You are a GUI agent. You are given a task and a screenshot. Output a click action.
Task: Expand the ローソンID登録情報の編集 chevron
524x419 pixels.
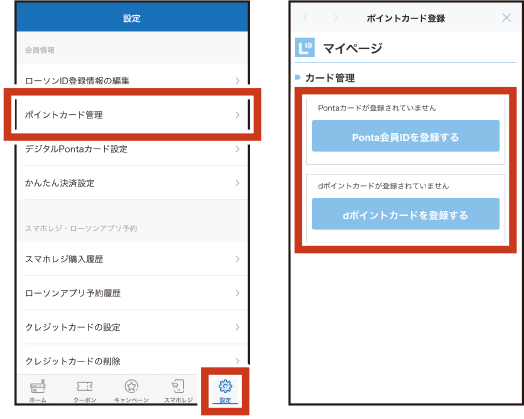(238, 81)
